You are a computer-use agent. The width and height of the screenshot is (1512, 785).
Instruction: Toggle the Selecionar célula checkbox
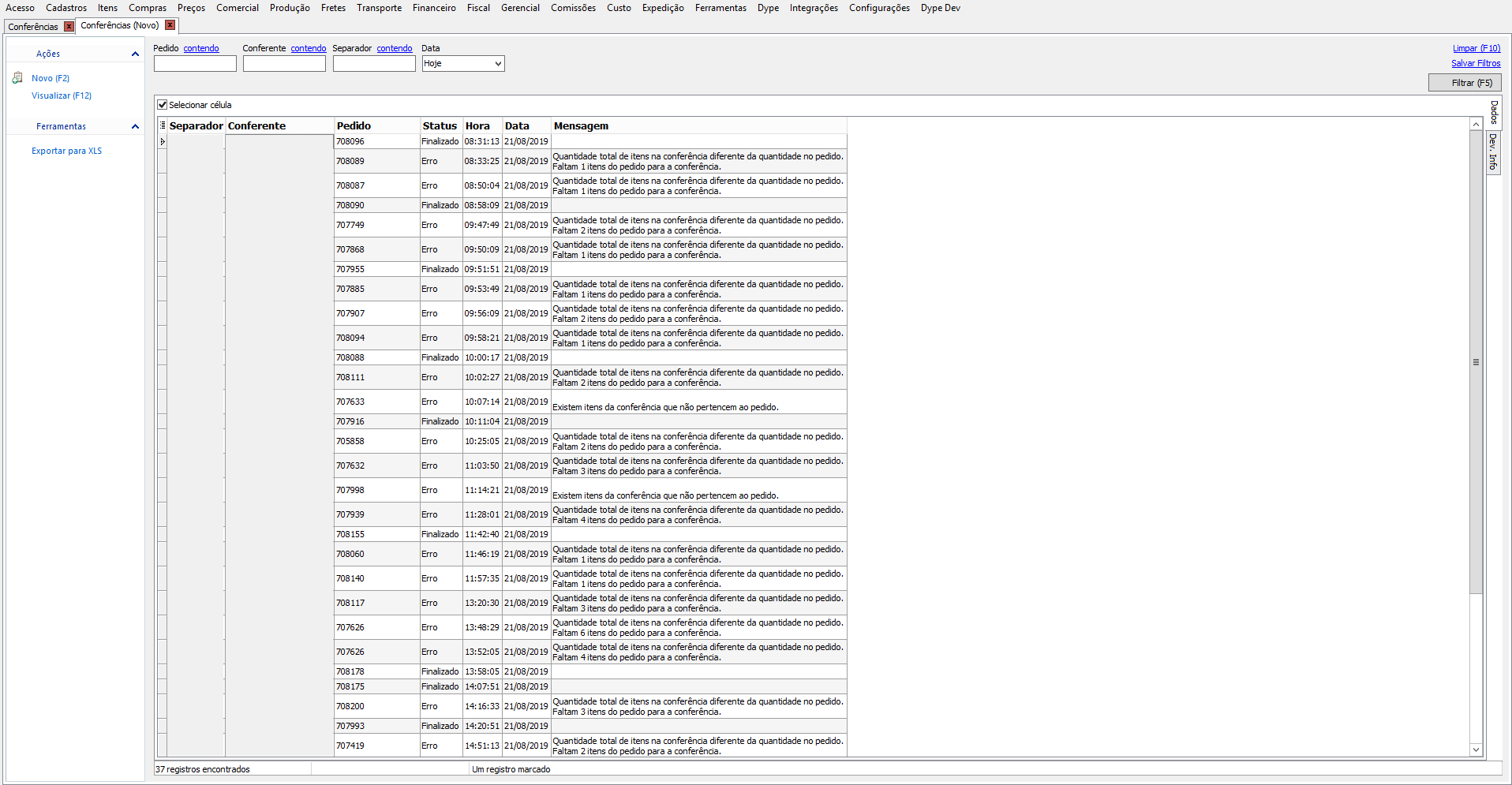(163, 104)
